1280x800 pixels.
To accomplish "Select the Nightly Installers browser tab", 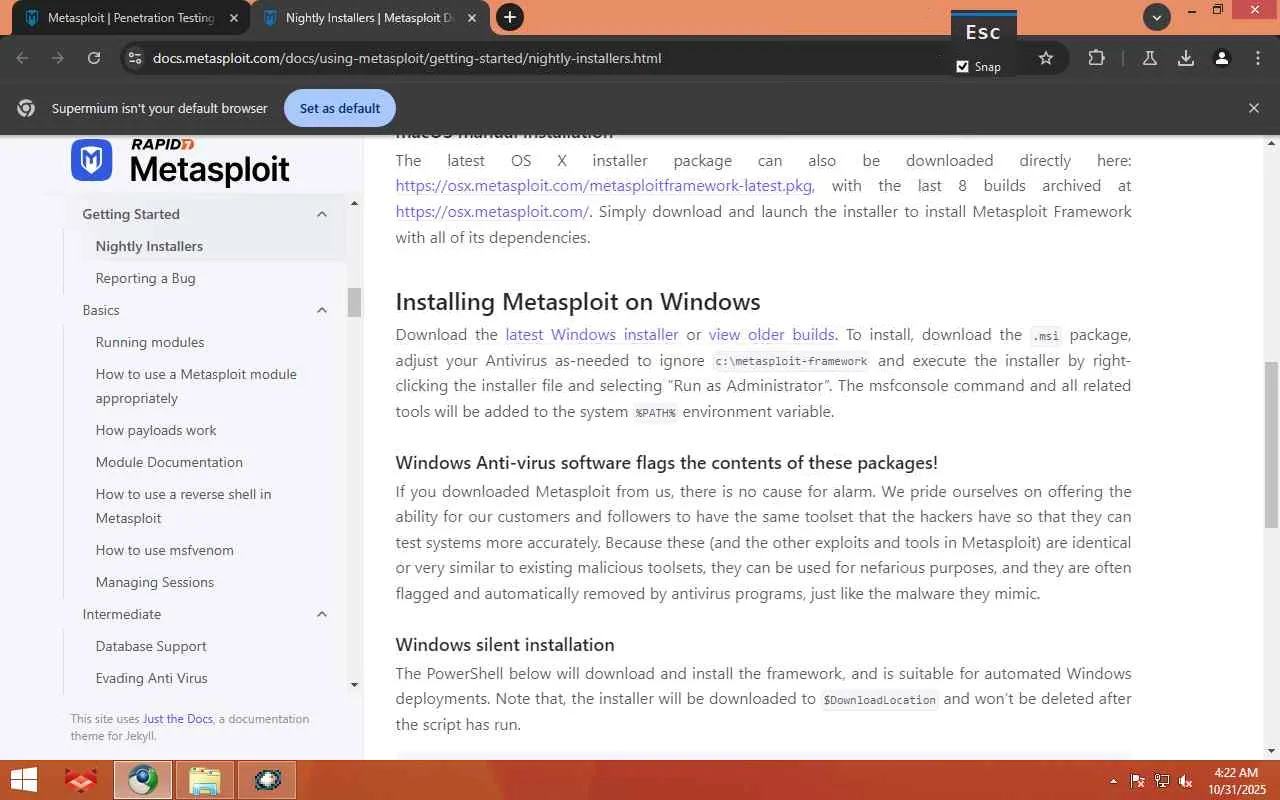I will [370, 18].
